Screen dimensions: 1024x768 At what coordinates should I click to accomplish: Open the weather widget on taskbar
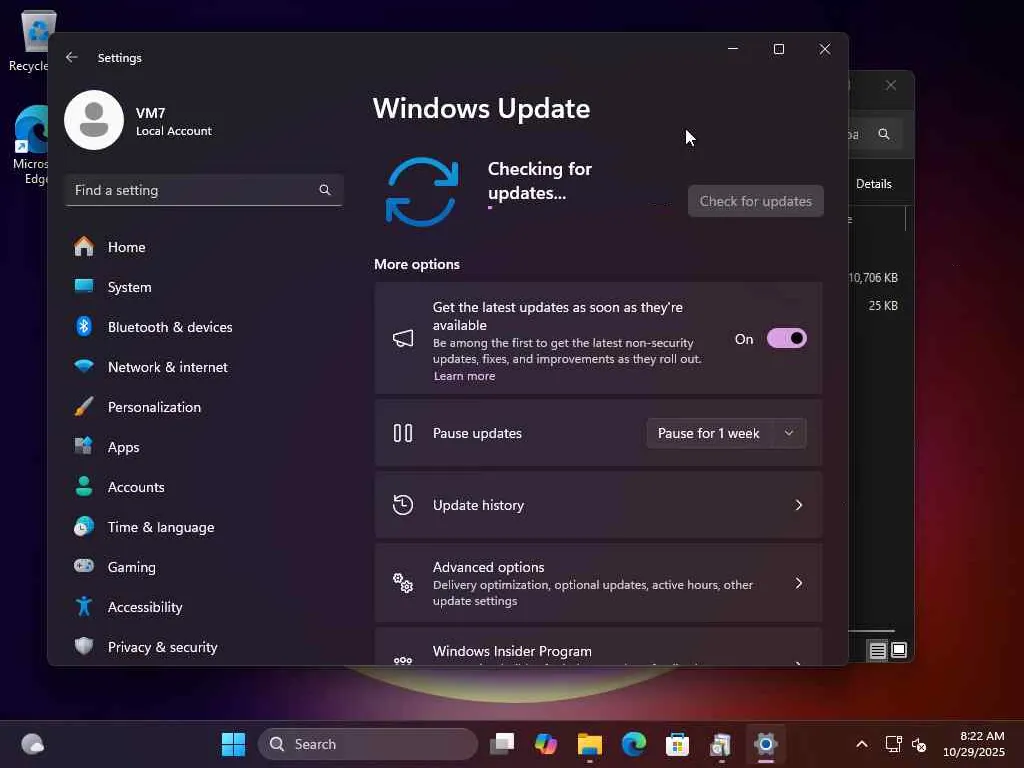(33, 744)
